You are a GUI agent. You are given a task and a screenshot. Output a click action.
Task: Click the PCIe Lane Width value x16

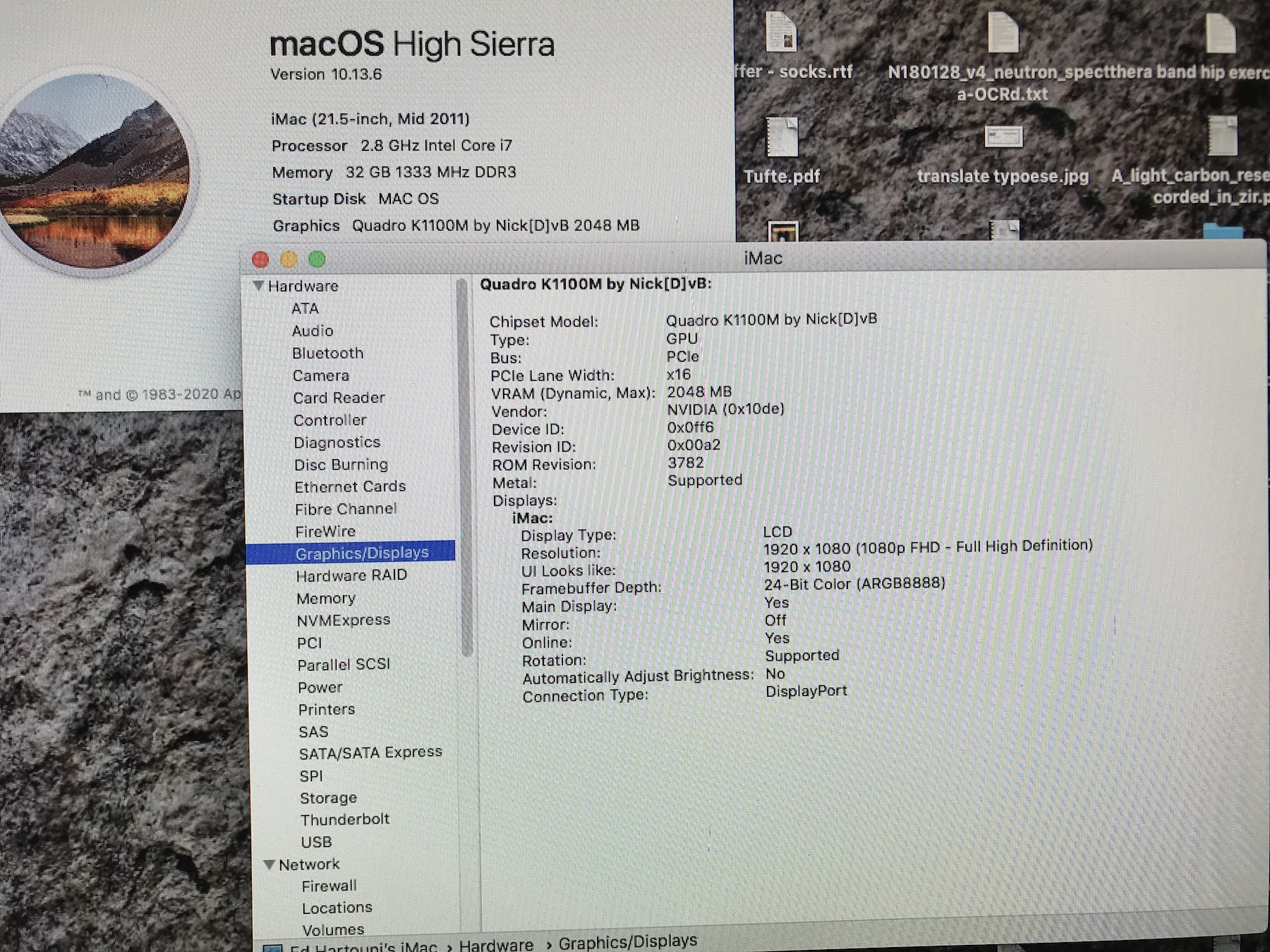click(679, 374)
